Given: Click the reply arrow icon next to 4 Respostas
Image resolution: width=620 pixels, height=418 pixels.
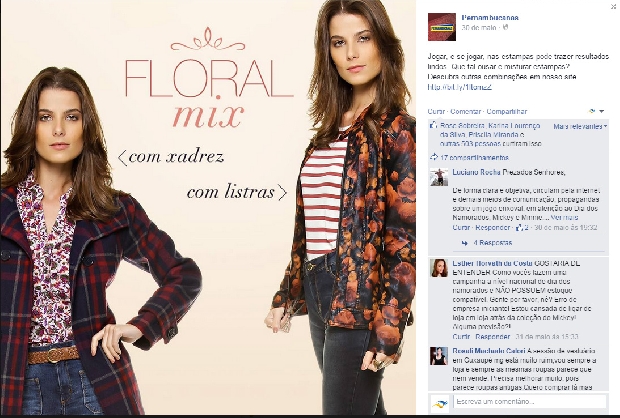Looking at the screenshot, I should 465,243.
